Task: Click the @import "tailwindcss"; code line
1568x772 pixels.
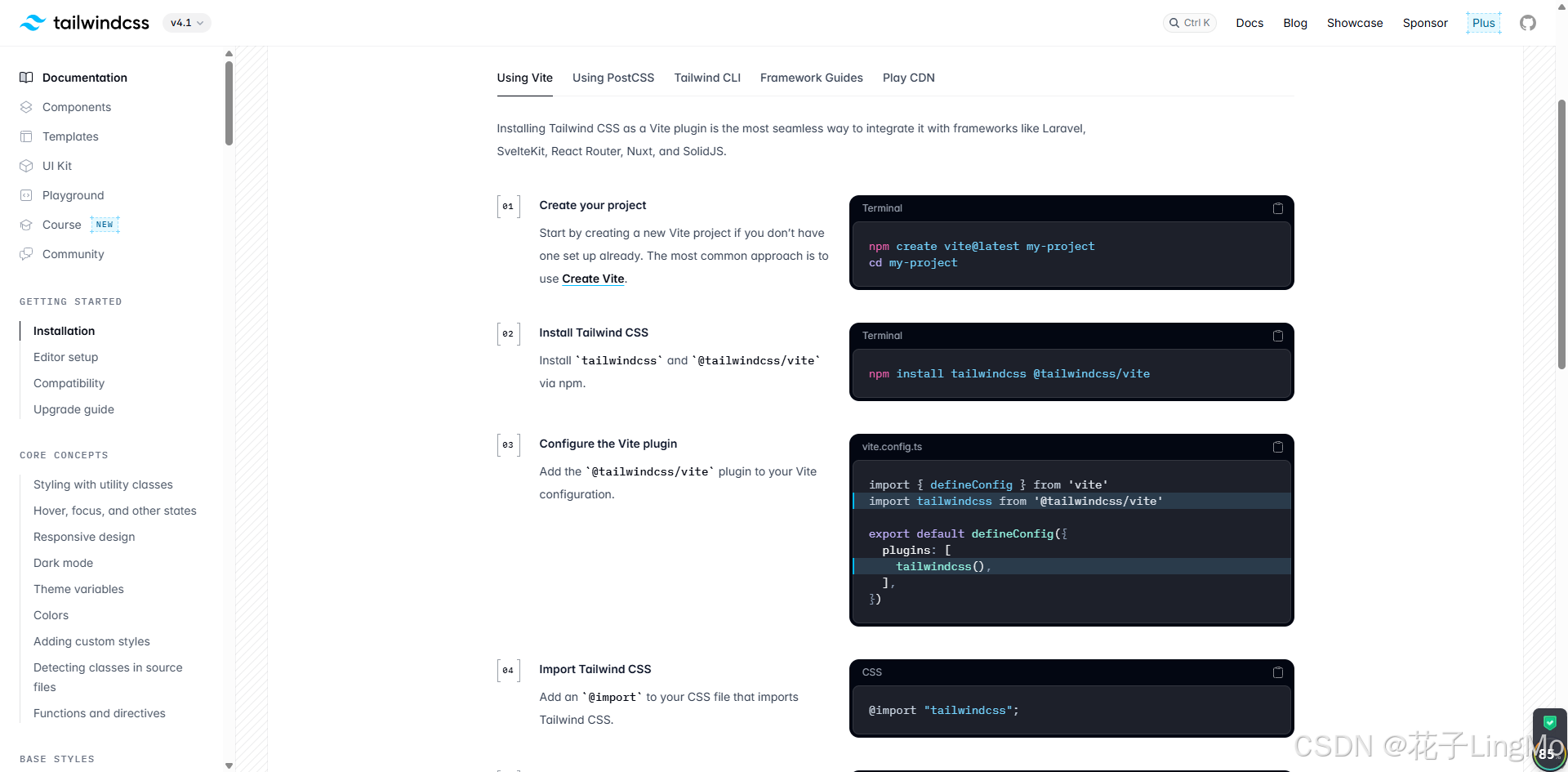Action: click(x=943, y=710)
